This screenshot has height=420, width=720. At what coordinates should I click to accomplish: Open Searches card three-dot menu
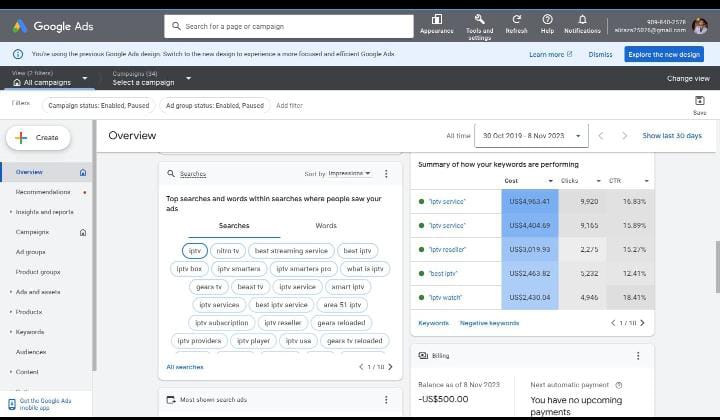point(386,174)
